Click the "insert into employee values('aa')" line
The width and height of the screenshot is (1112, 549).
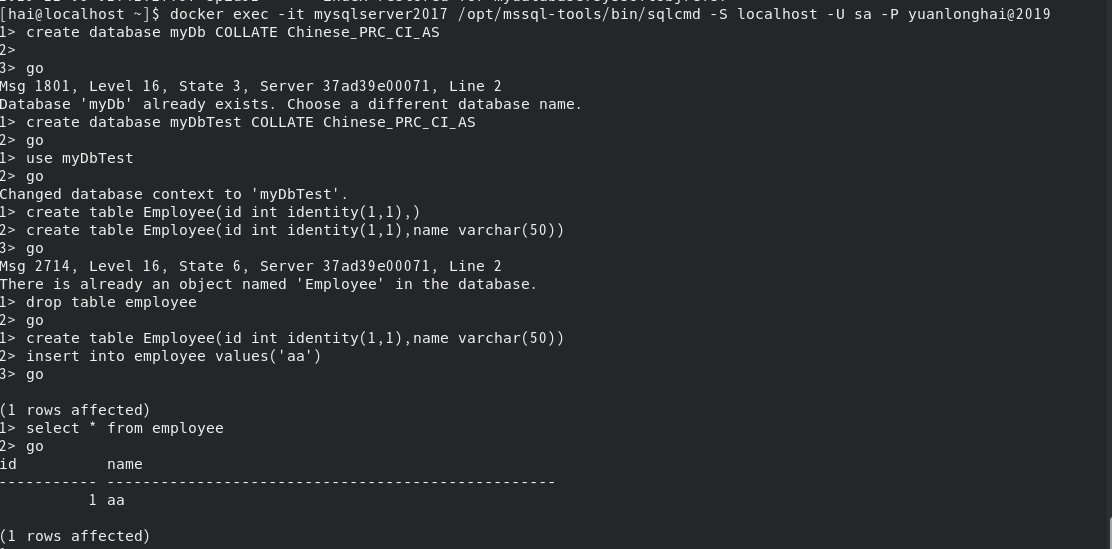[x=173, y=356]
